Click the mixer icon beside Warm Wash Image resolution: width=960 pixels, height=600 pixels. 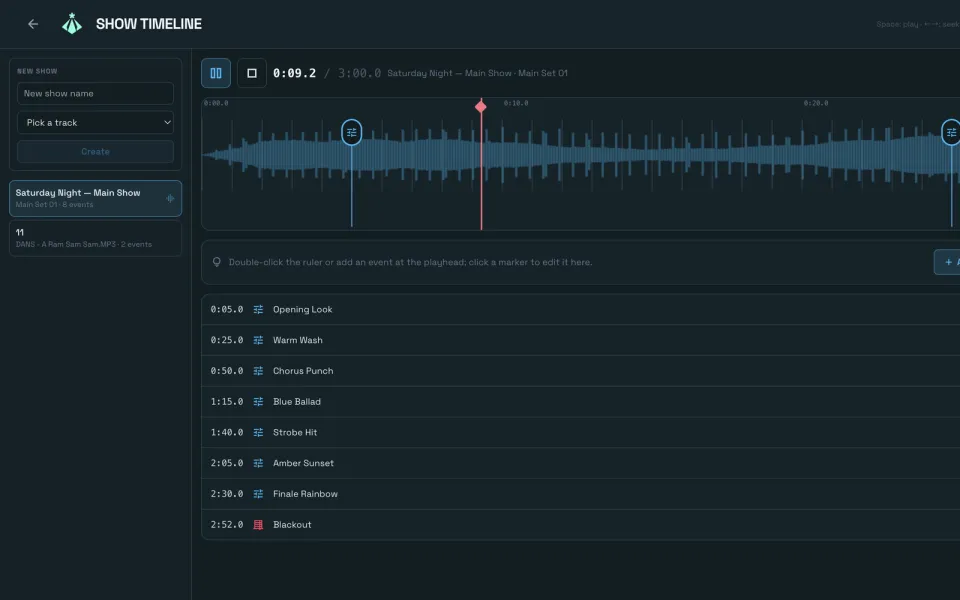(x=258, y=340)
